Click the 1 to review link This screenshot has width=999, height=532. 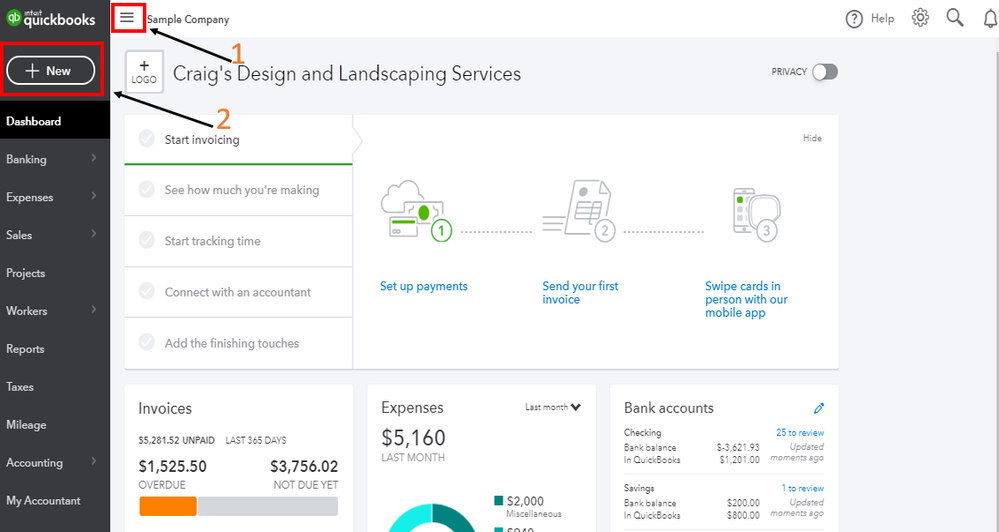click(x=803, y=488)
